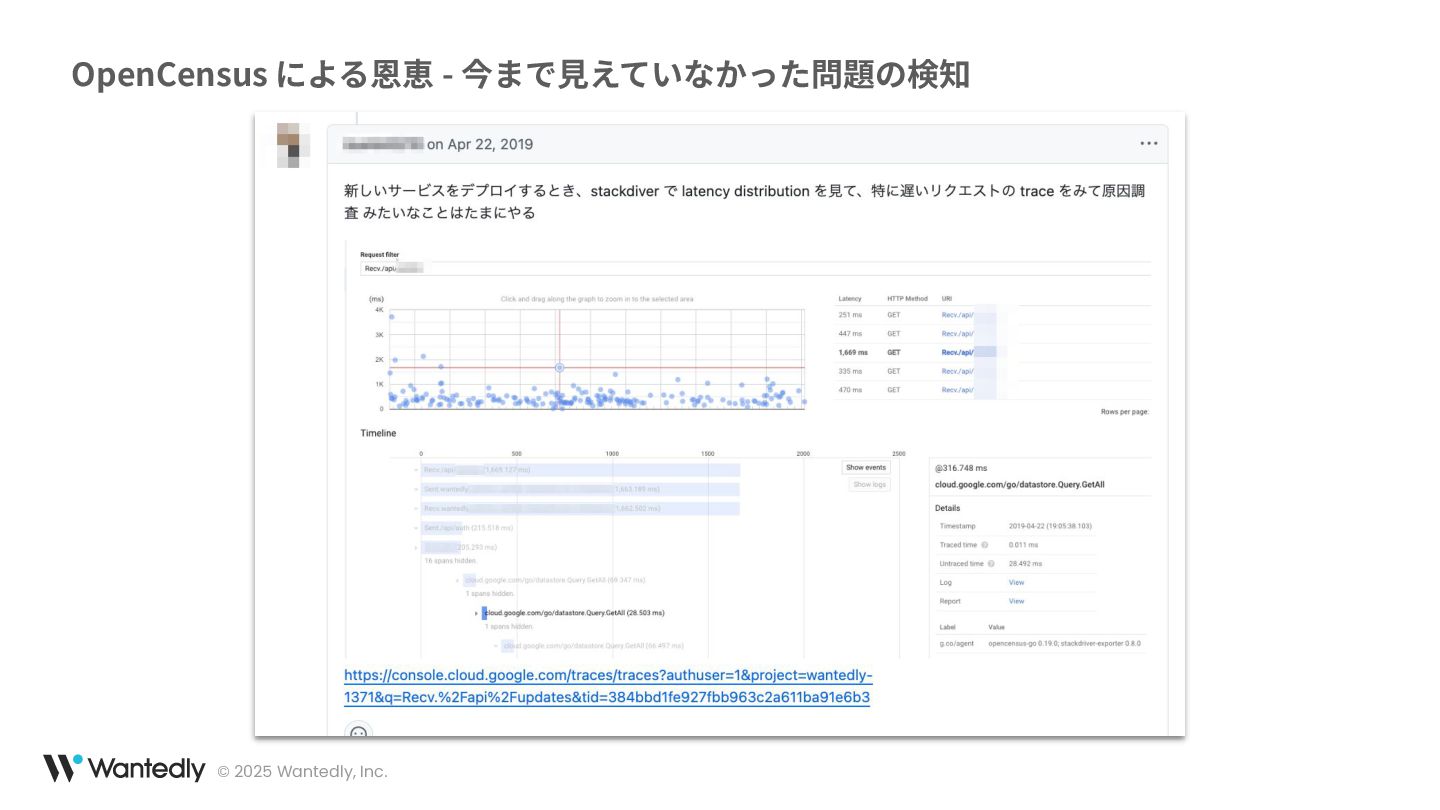Click the top-left 4K-range outlier point in the scatter plot

tap(391, 317)
